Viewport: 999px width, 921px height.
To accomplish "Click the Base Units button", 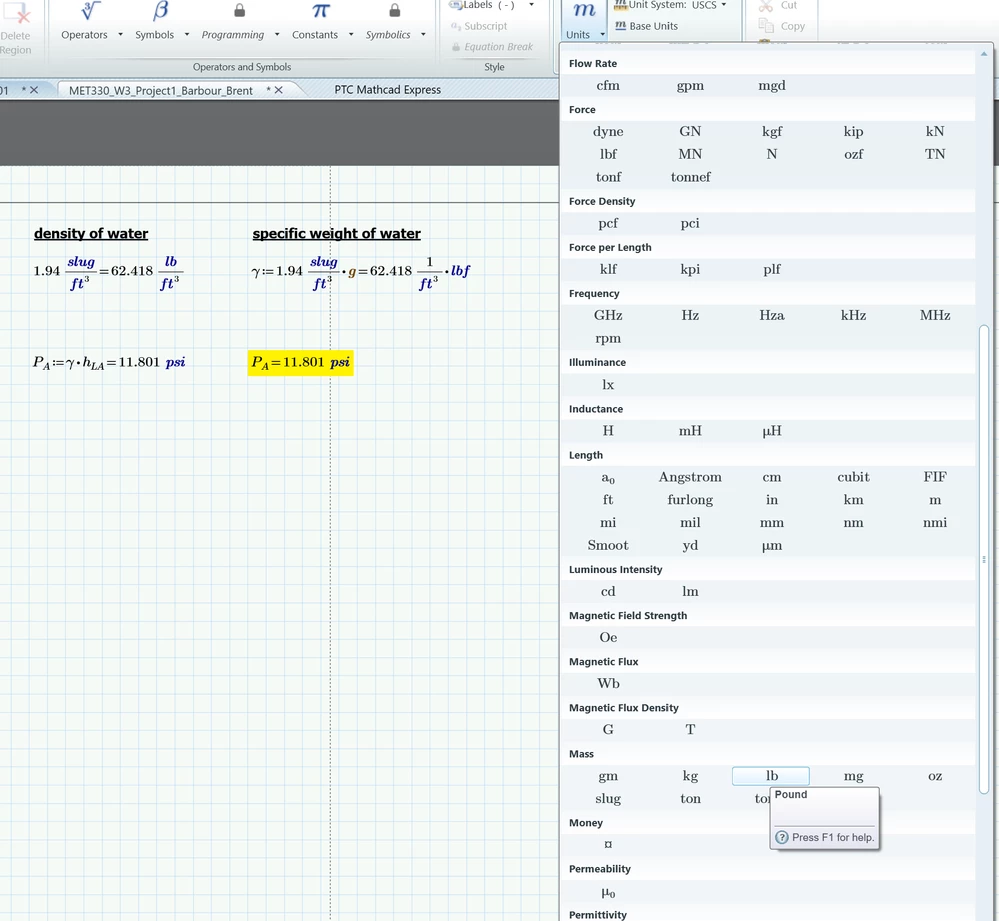I will (x=647, y=26).
